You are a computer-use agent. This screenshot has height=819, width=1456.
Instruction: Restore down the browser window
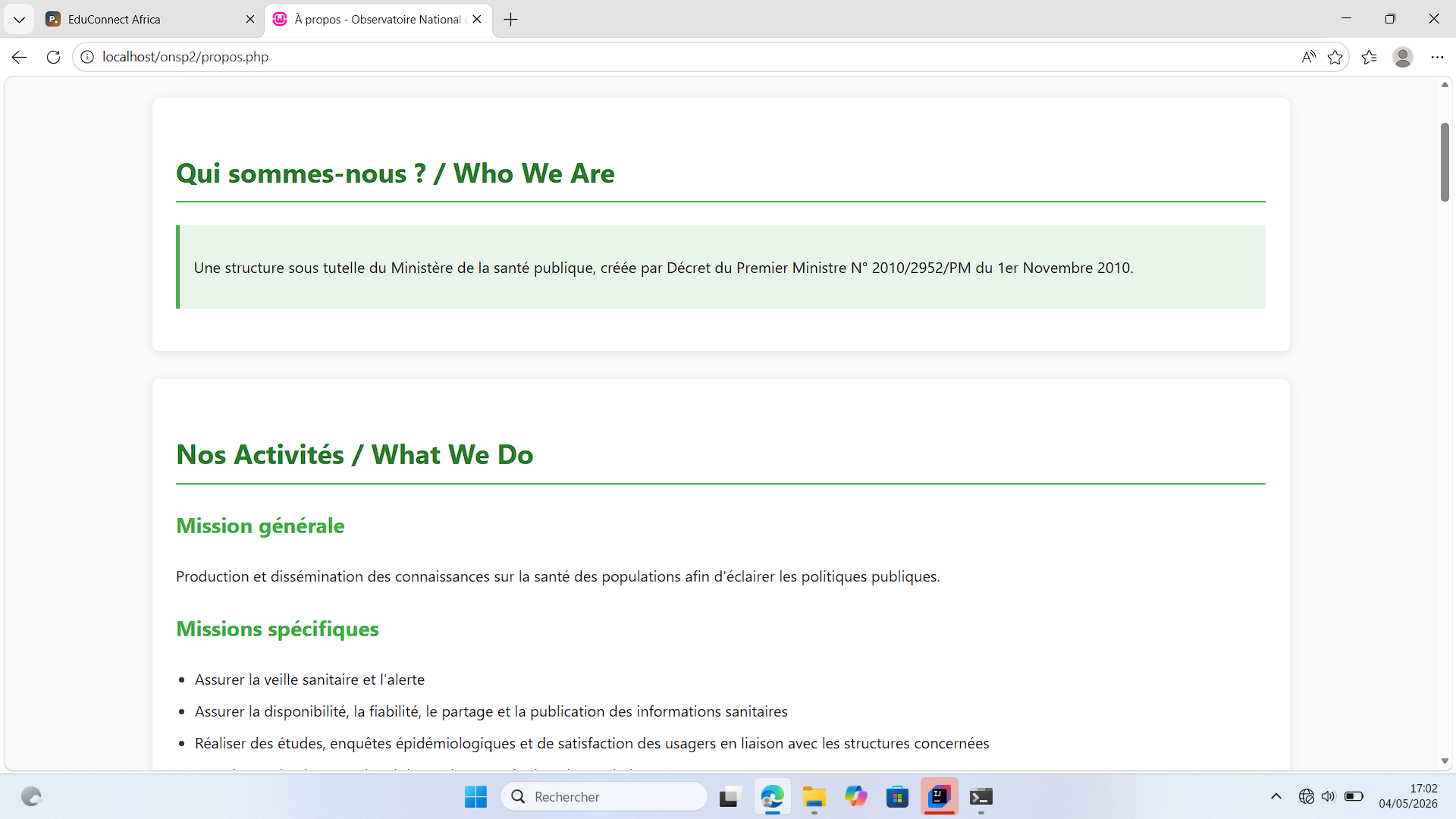[1390, 19]
